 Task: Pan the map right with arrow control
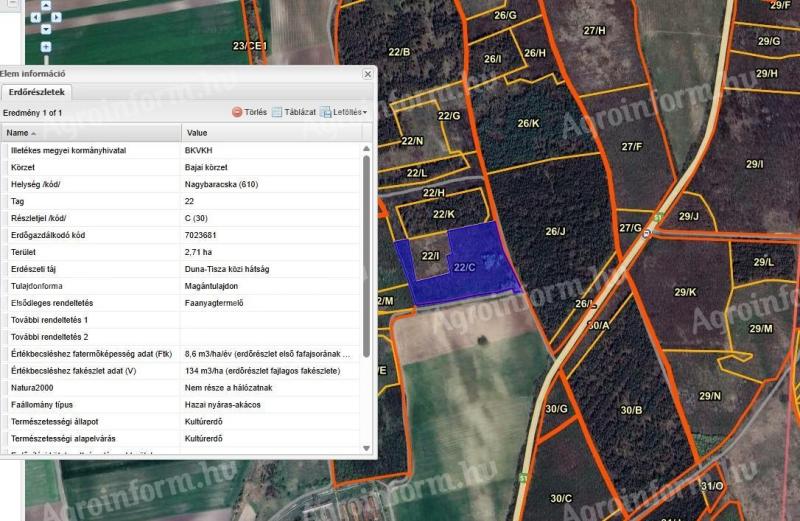pos(58,18)
